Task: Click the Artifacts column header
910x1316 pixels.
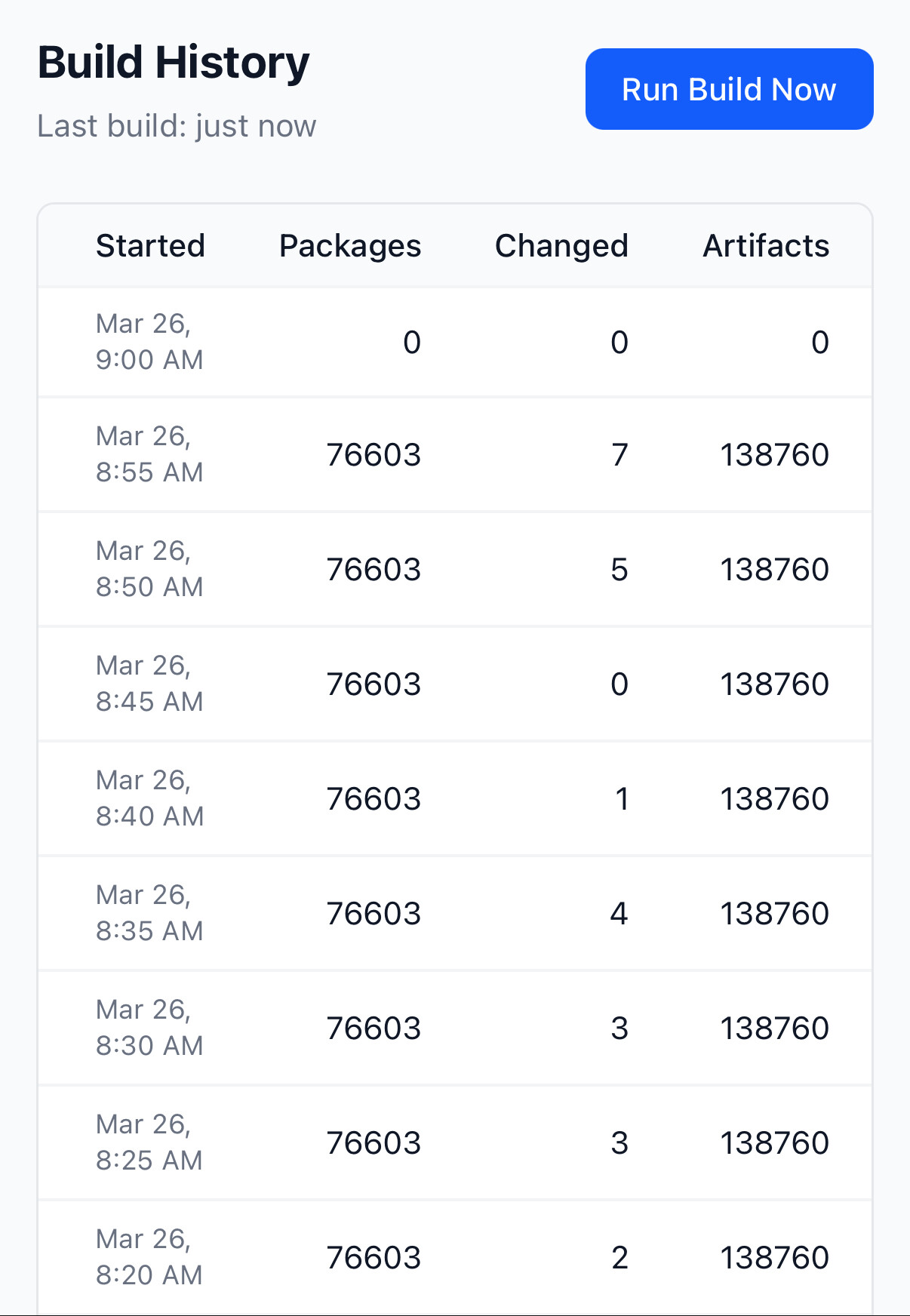Action: pyautogui.click(x=766, y=246)
